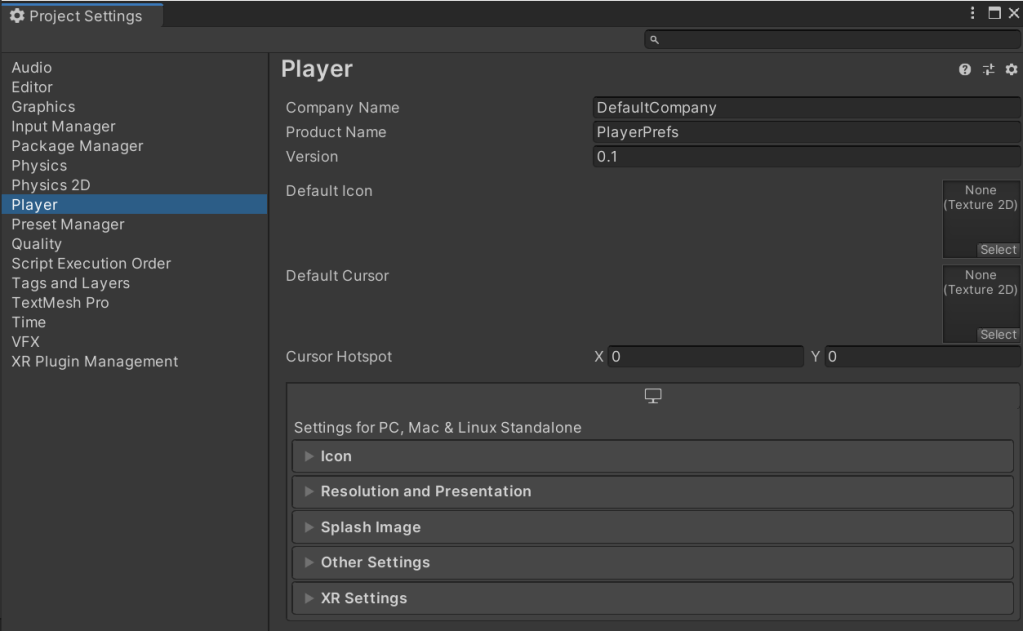Click the Cursor Hotspot X field
Image resolution: width=1023 pixels, height=631 pixels.
click(705, 357)
